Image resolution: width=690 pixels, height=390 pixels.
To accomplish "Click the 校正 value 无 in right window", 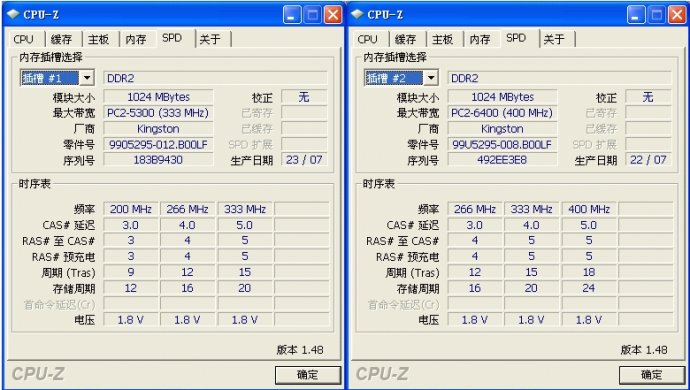I will [x=648, y=97].
